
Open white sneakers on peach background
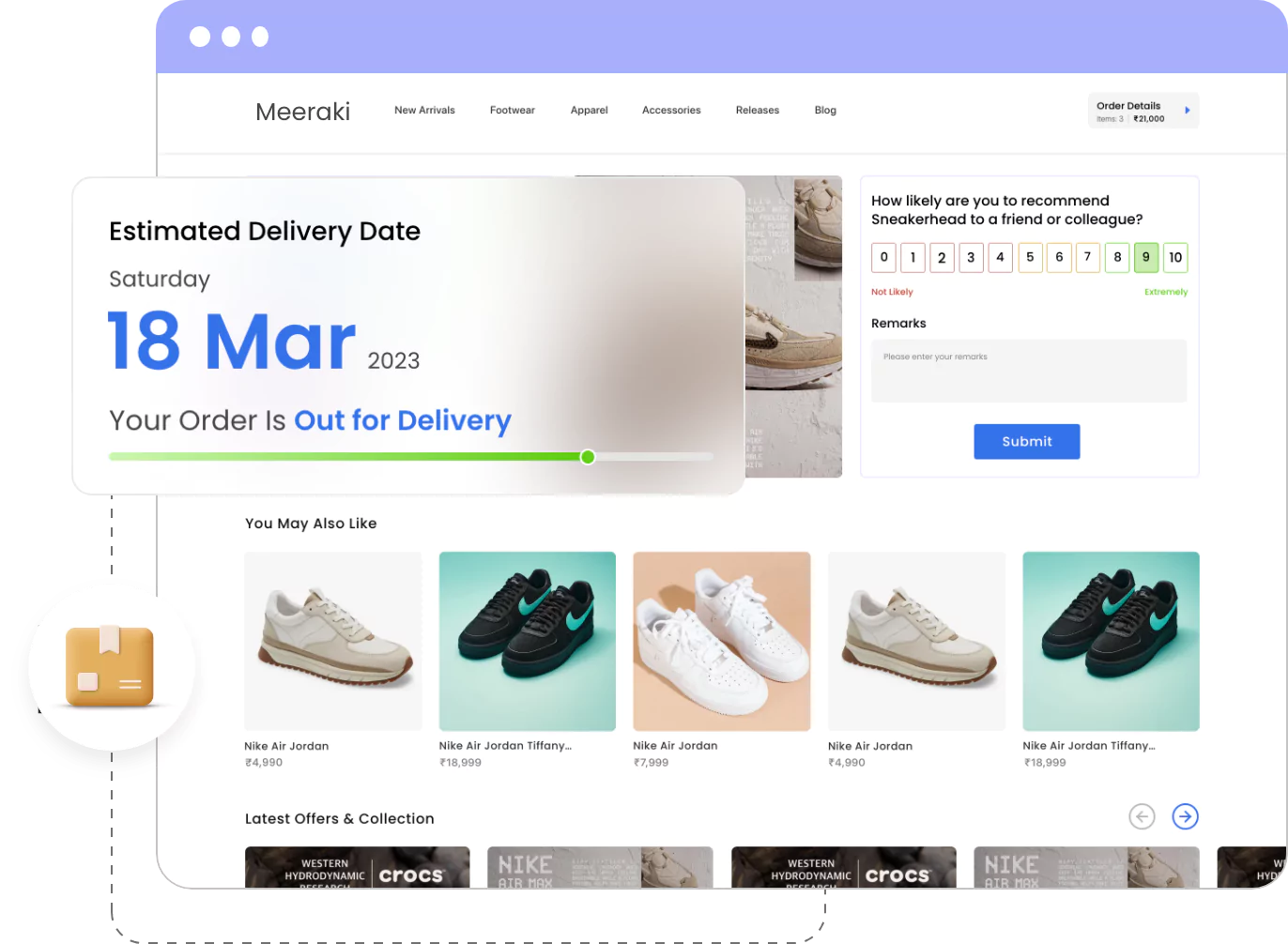click(722, 641)
